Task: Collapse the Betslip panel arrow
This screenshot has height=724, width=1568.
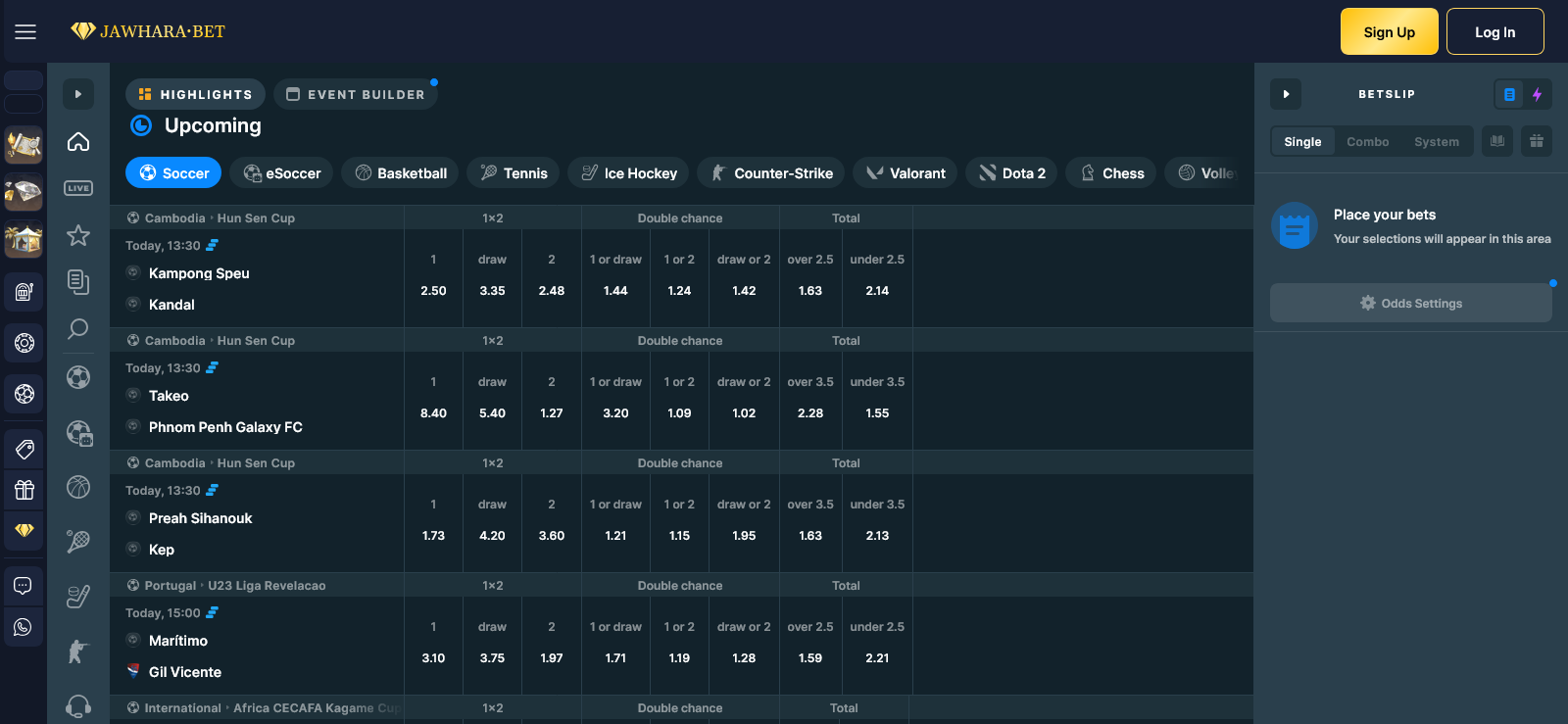Action: point(1286,94)
